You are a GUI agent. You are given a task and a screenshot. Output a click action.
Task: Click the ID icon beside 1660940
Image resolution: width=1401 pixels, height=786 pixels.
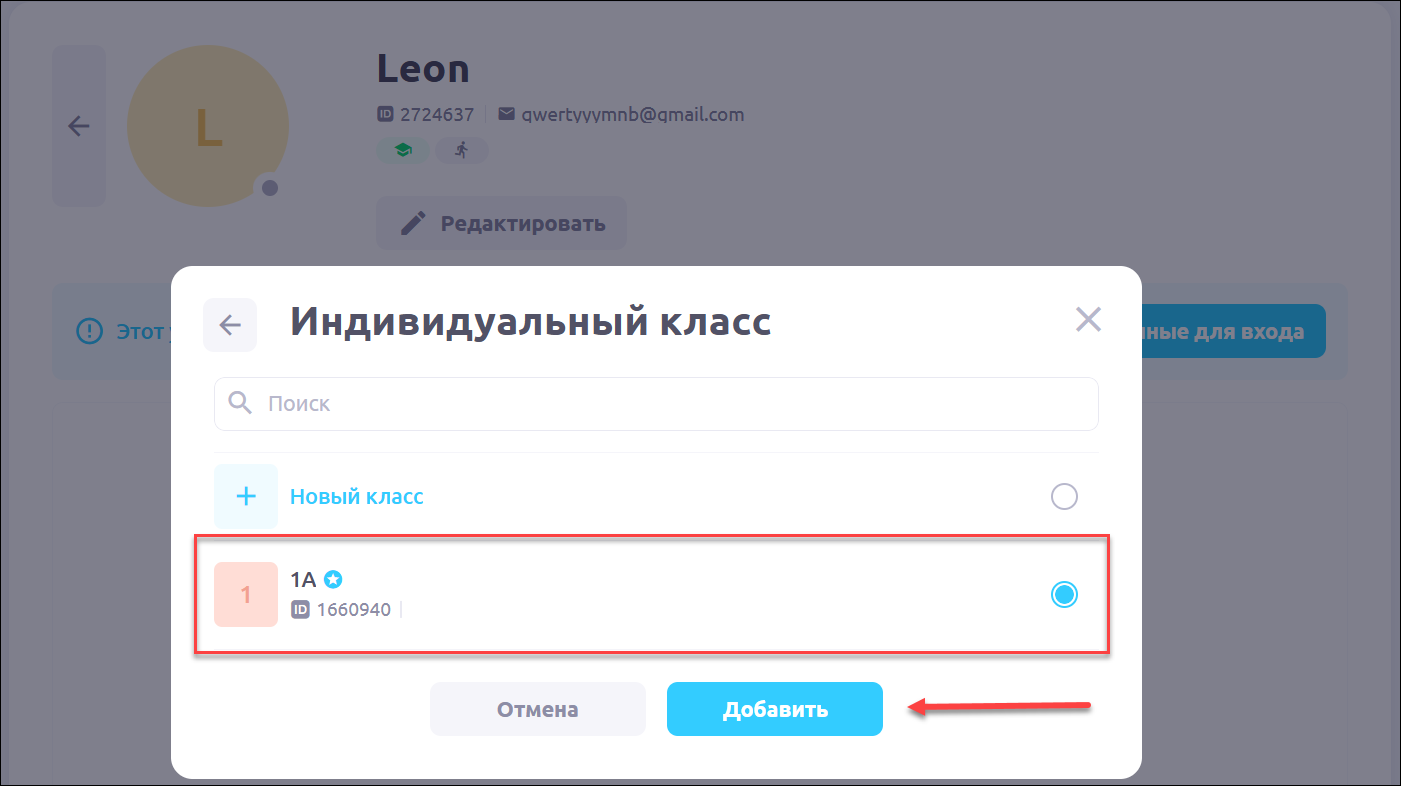pos(300,609)
